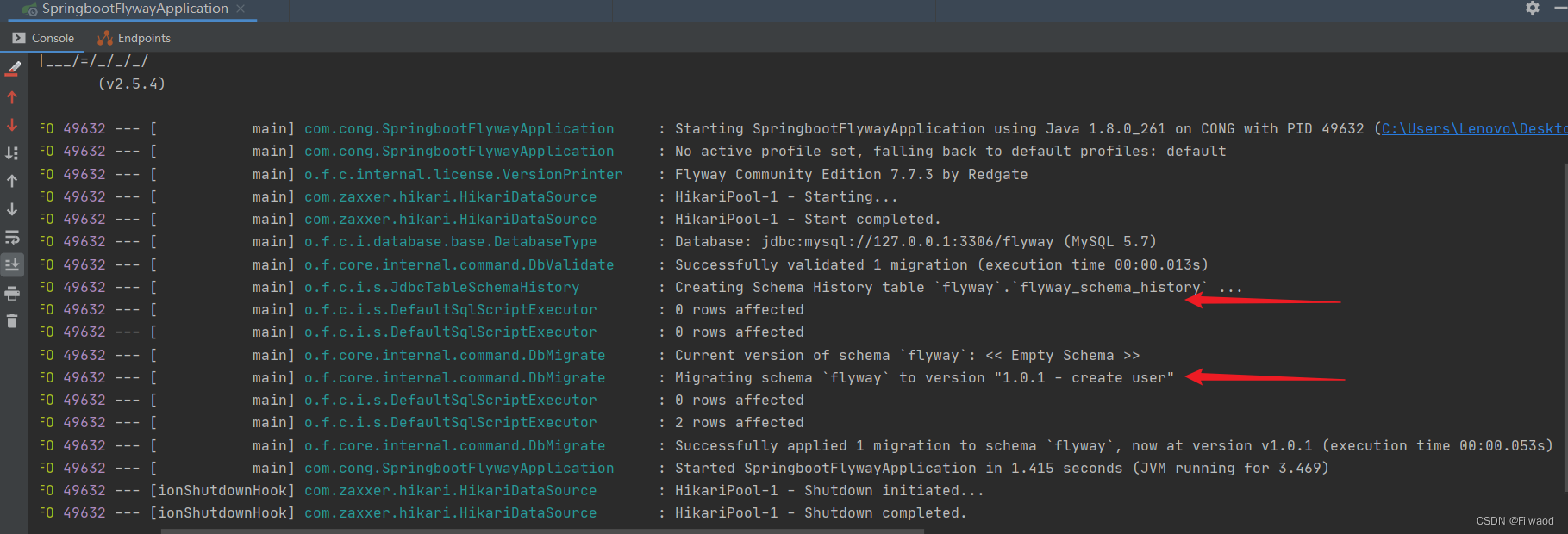Click 'Started SpringbootFlywayApplication in 1.415 seconds'

898,468
